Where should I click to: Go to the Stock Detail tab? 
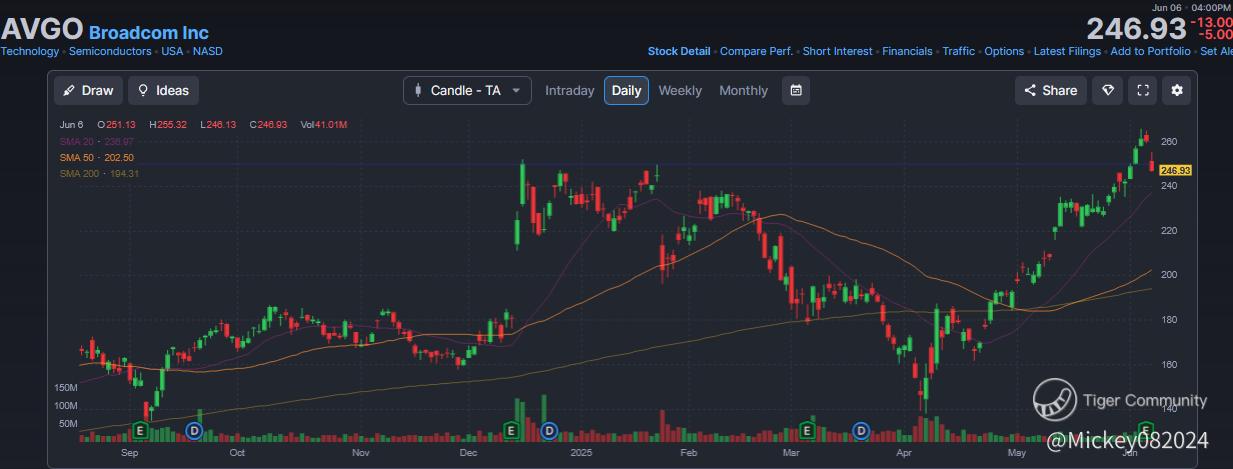[x=679, y=51]
